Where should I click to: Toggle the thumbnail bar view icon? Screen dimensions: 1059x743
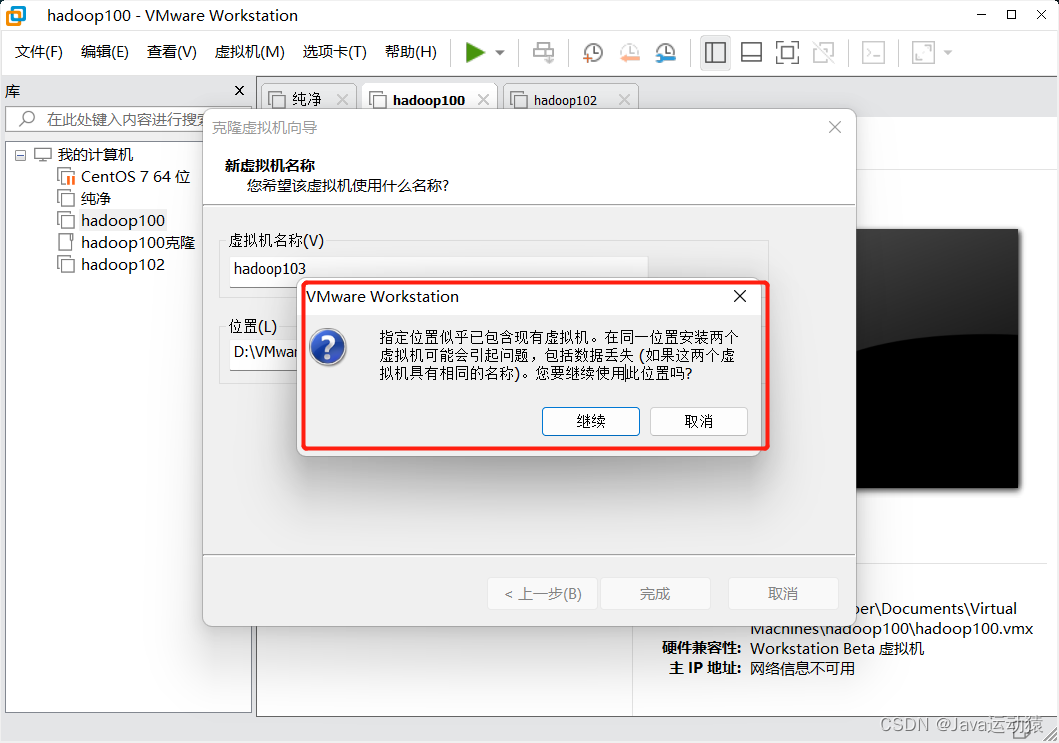751,52
